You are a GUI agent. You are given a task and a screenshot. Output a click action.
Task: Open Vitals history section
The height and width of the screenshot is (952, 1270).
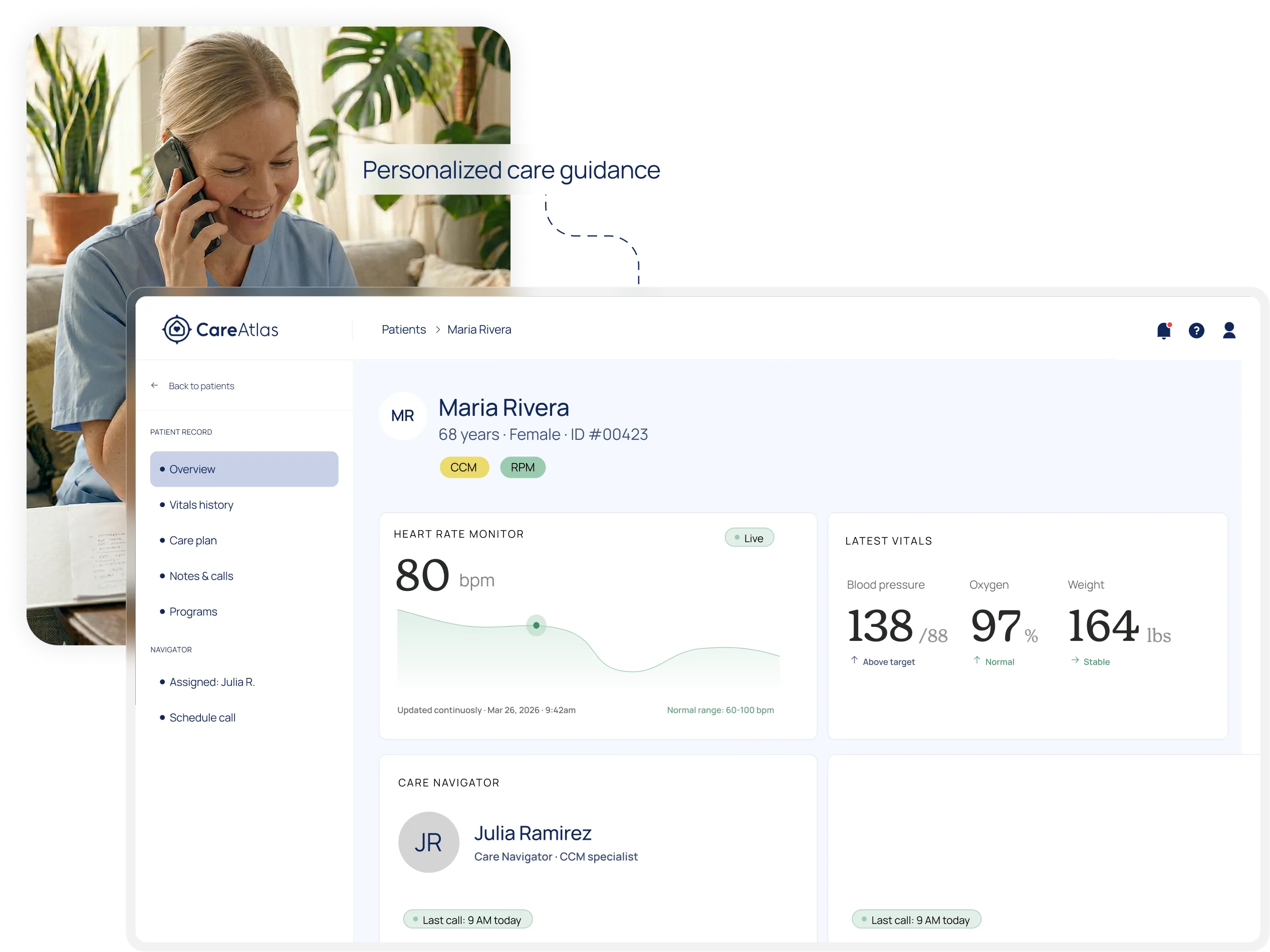(201, 505)
